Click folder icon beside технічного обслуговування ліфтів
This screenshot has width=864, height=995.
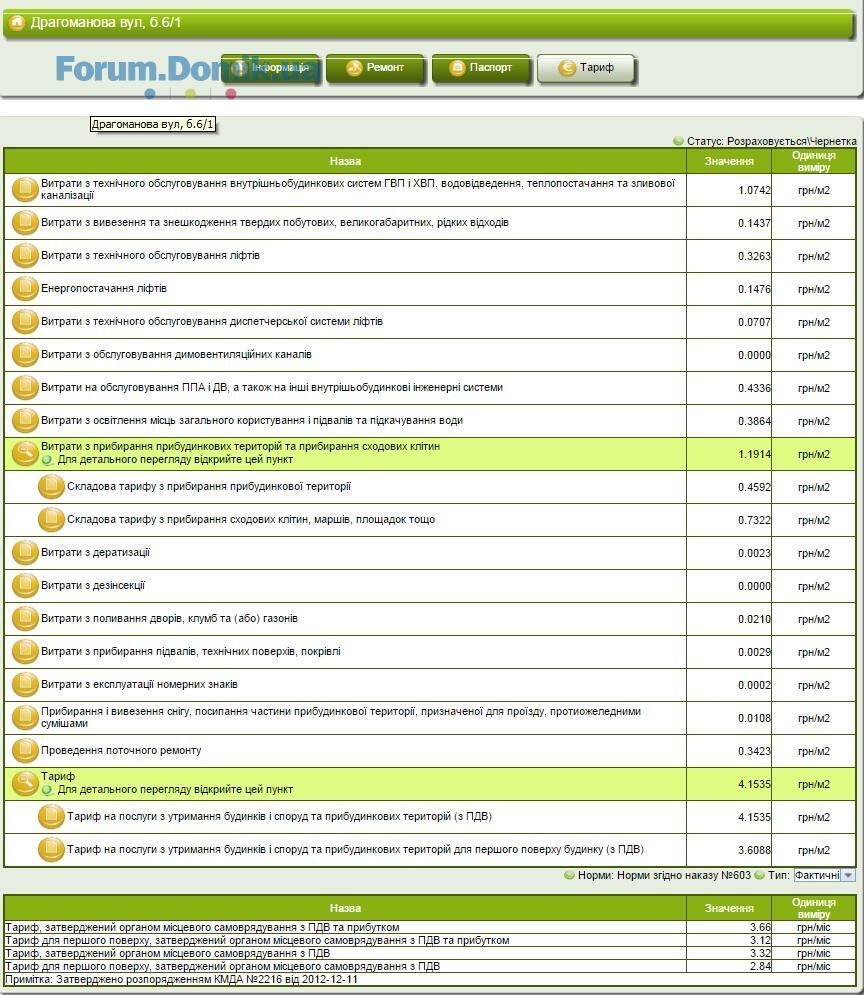[x=25, y=256]
